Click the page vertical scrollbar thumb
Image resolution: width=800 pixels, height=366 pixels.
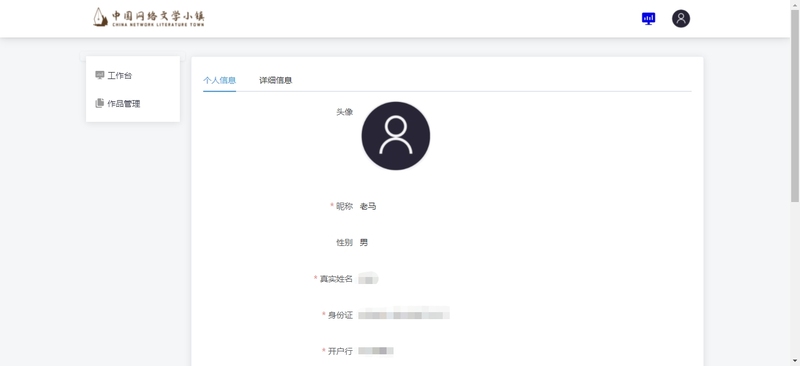[795, 105]
